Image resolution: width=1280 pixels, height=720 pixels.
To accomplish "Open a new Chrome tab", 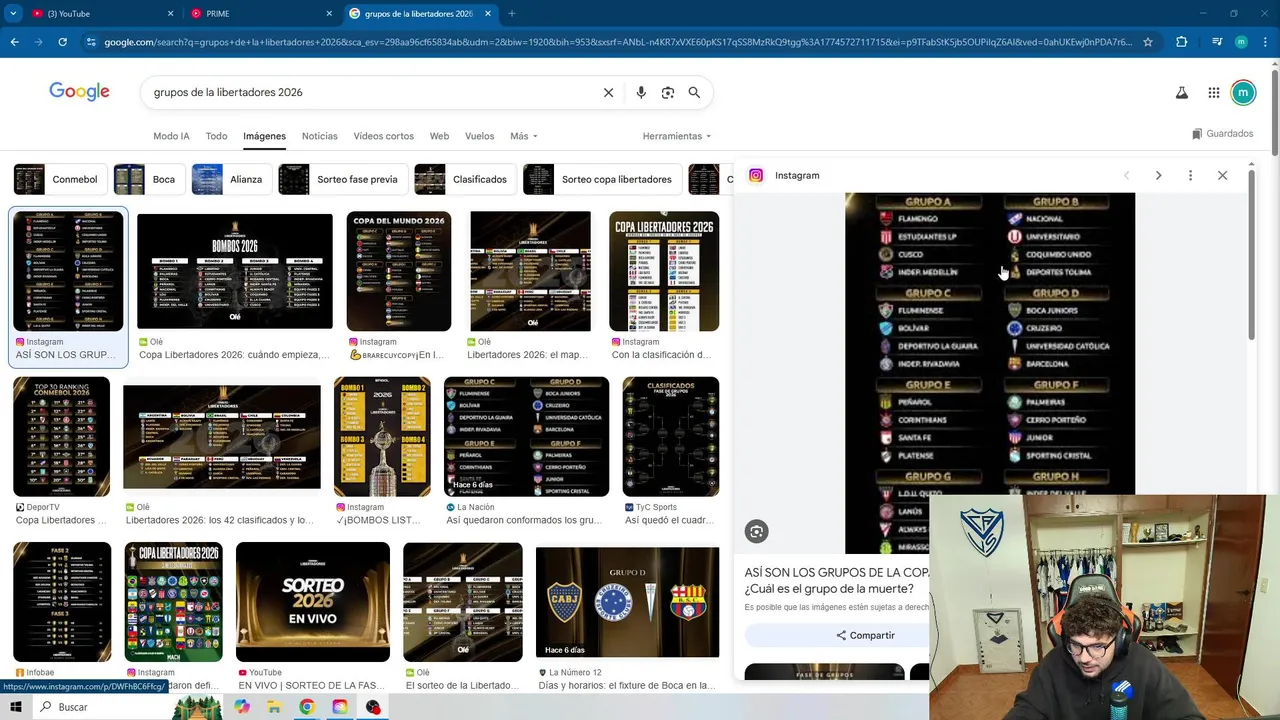I will 511,13.
